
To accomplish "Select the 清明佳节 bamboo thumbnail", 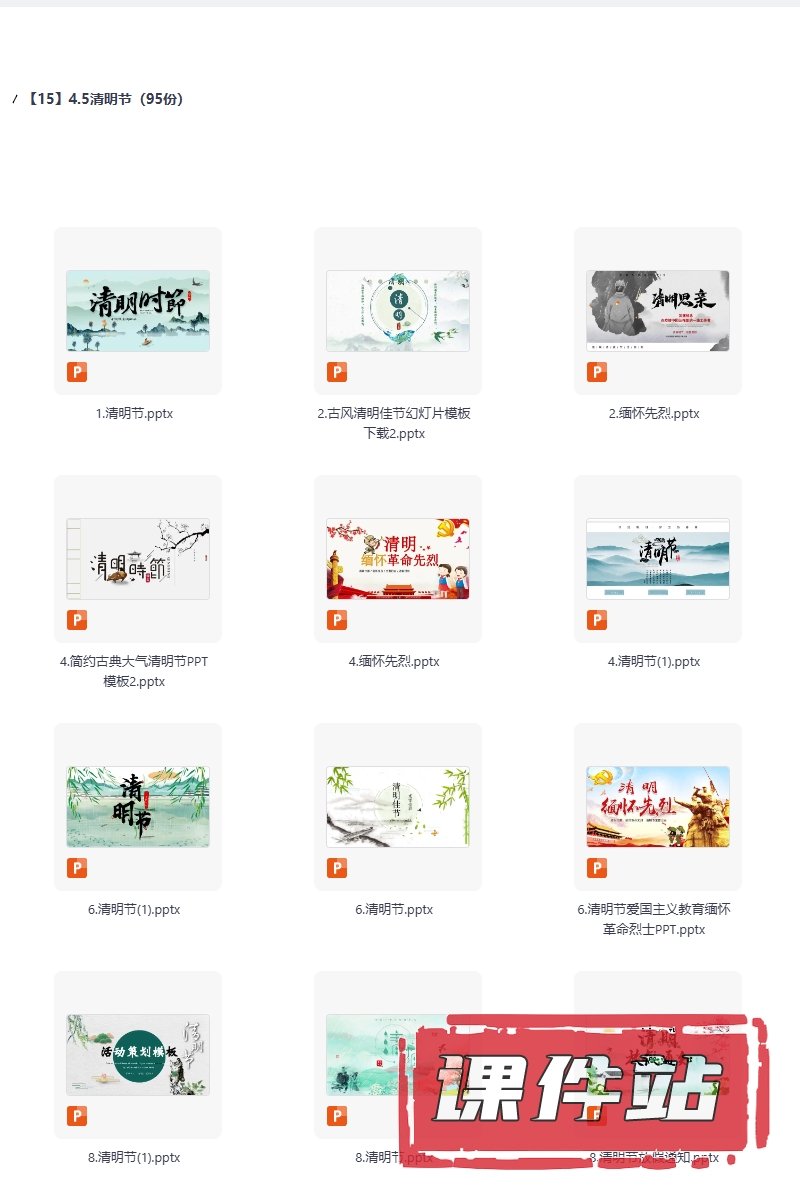I will [x=398, y=806].
